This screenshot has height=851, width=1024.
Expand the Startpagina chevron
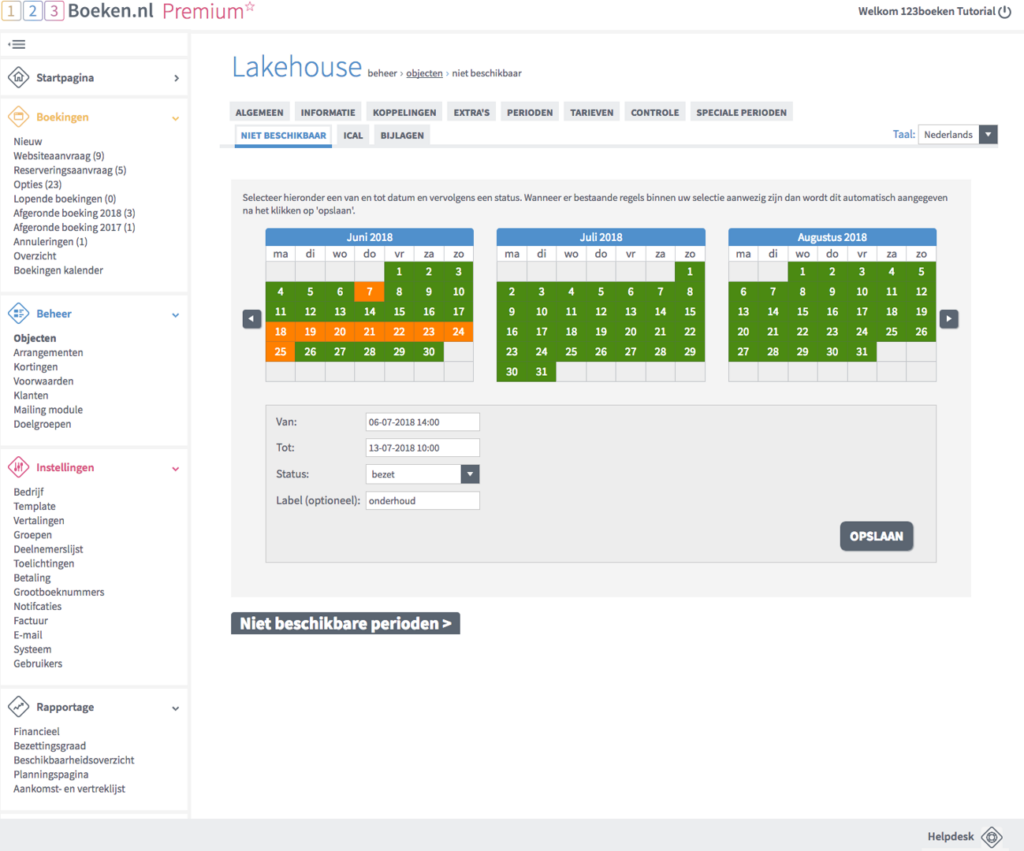tap(176, 78)
